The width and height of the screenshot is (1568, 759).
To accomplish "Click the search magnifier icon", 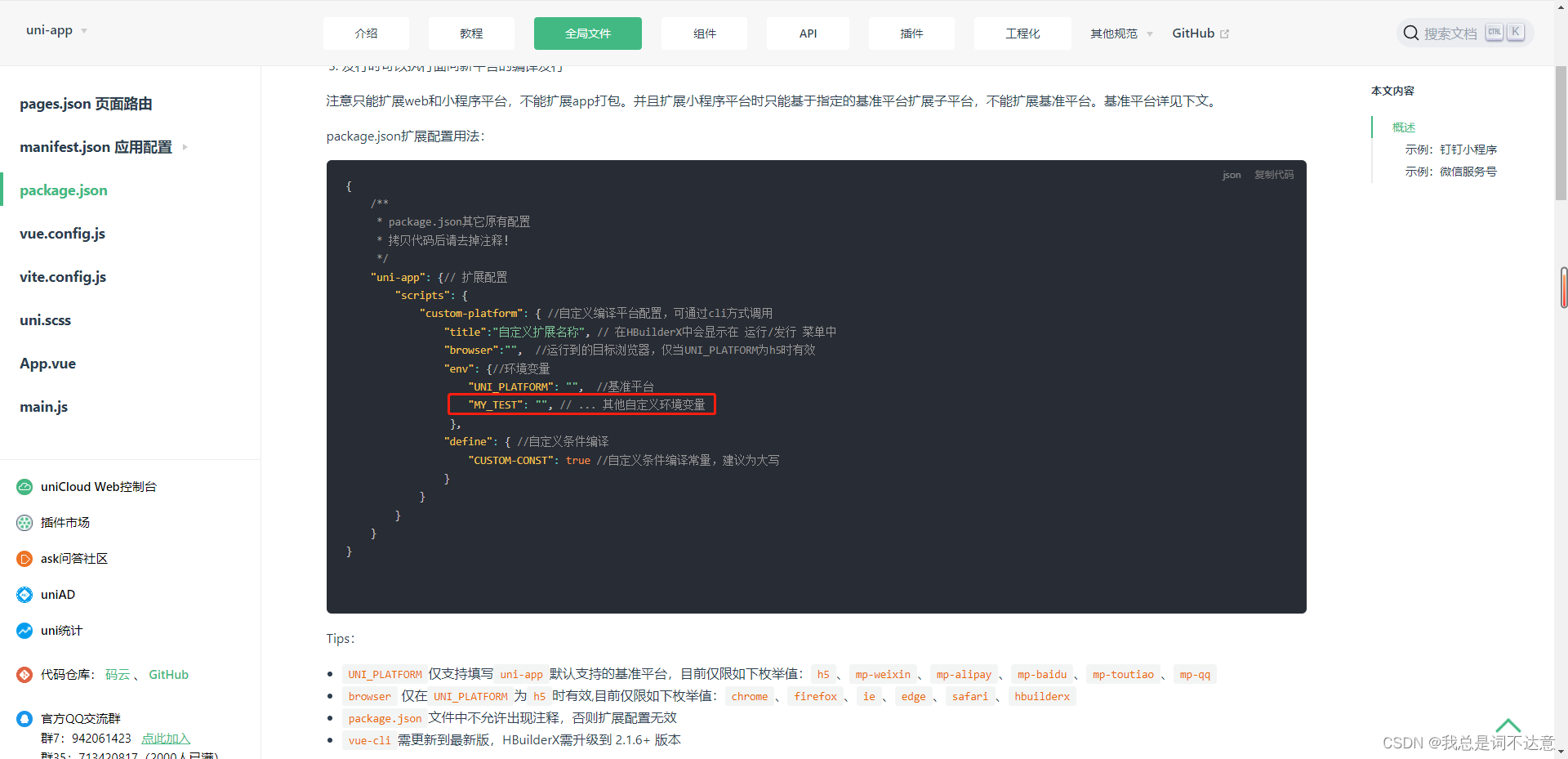I will (1411, 33).
